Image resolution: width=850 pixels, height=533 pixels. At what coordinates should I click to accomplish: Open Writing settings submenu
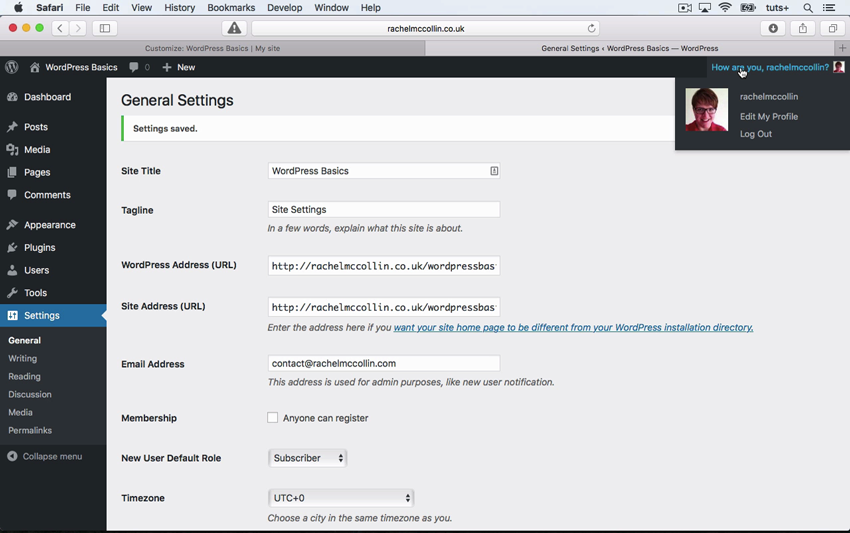point(22,358)
